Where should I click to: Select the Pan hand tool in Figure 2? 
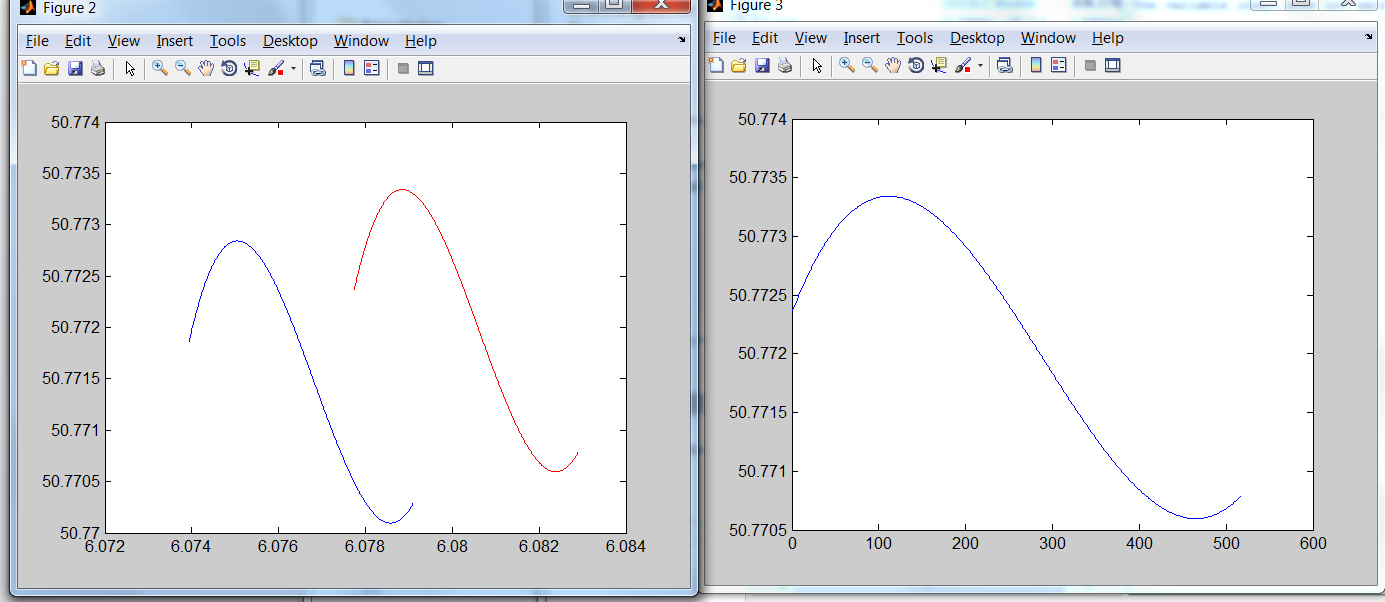click(206, 69)
